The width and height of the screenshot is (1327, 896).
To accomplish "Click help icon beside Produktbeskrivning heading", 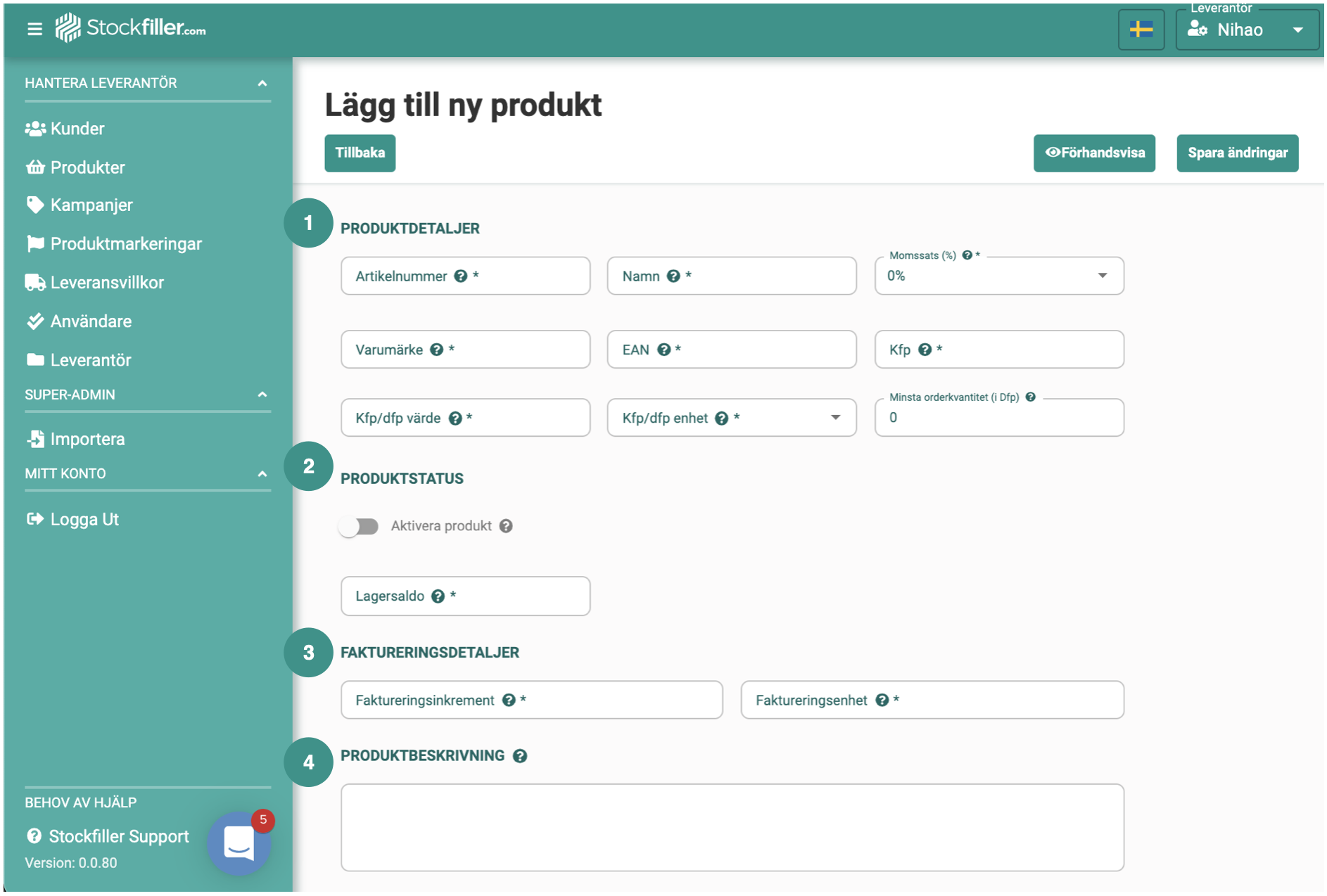I will point(520,756).
